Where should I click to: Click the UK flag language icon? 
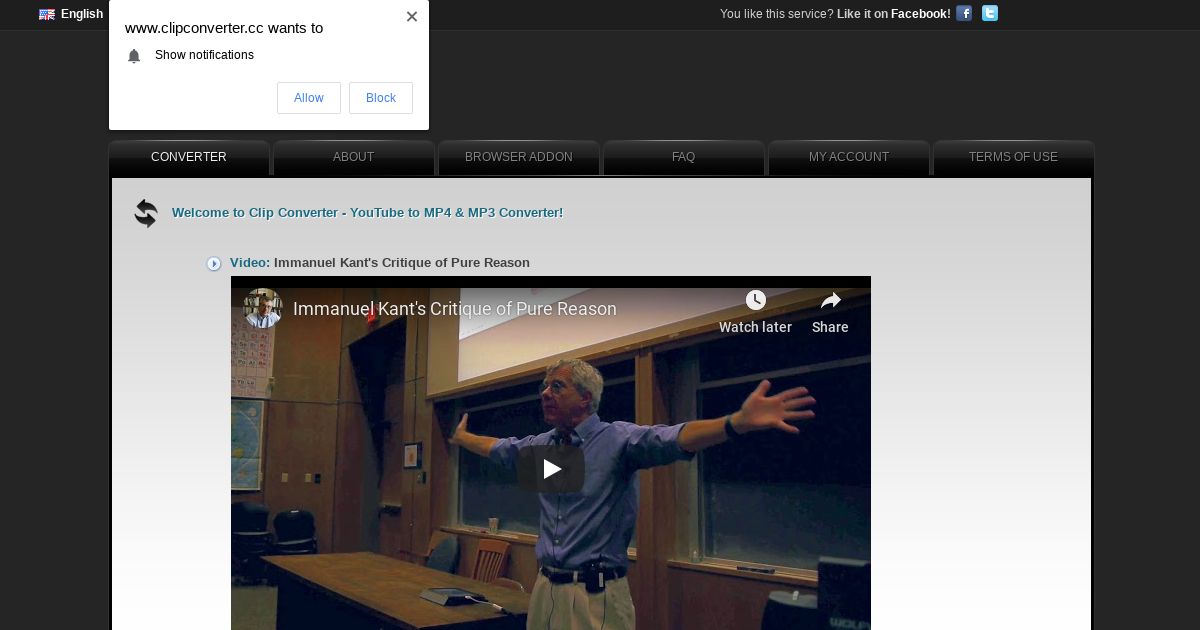(x=47, y=14)
